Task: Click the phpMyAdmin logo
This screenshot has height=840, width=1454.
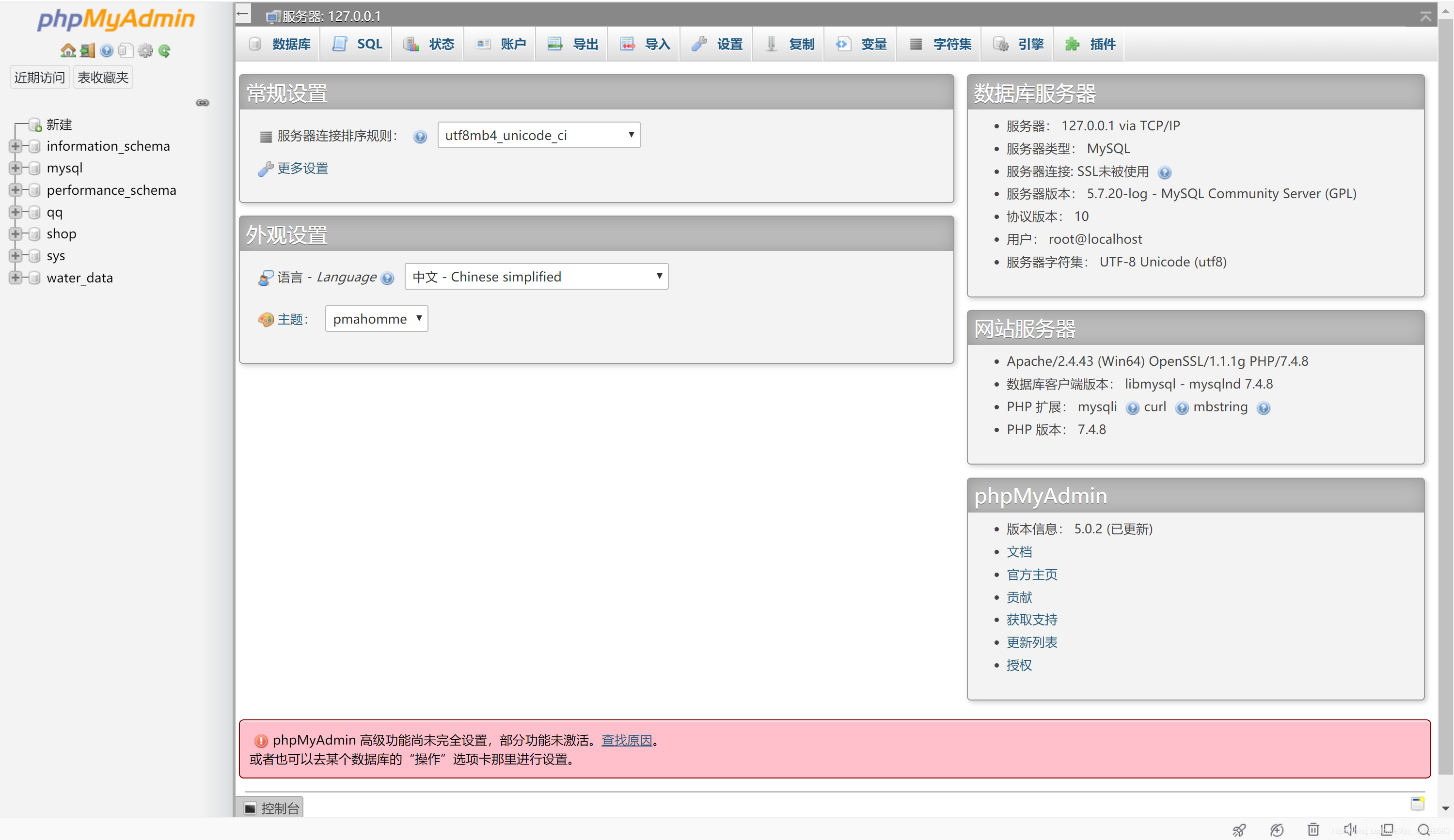Action: click(x=115, y=19)
